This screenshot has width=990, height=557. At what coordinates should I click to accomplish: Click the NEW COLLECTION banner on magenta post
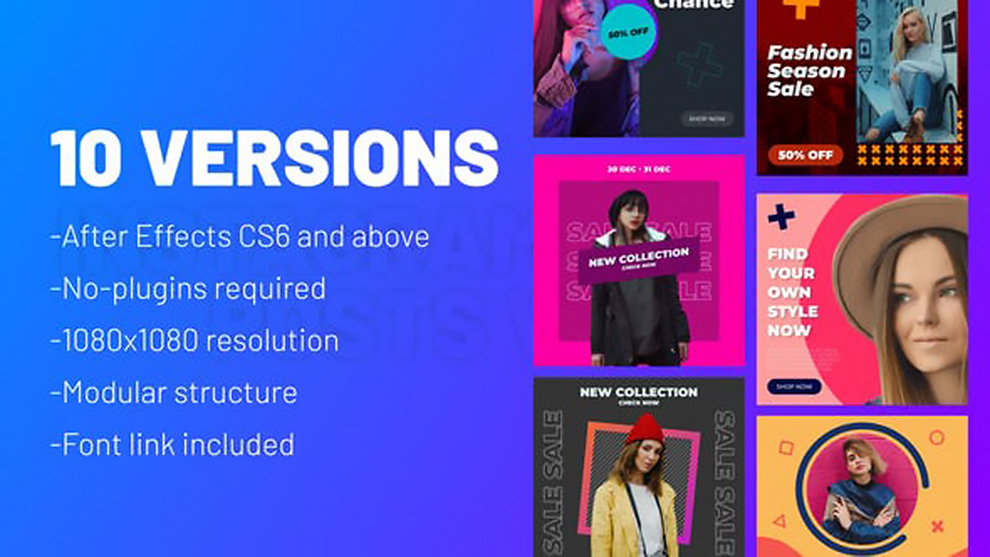click(x=638, y=260)
